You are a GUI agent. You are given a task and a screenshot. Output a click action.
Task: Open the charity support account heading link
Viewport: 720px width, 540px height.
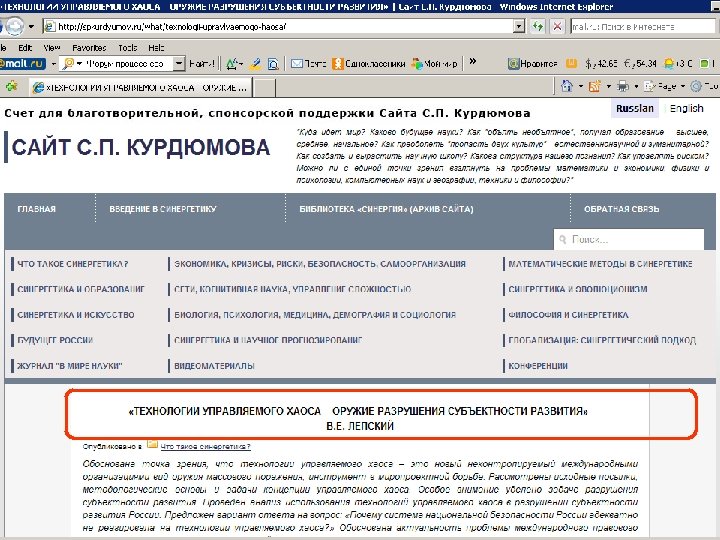[267, 113]
